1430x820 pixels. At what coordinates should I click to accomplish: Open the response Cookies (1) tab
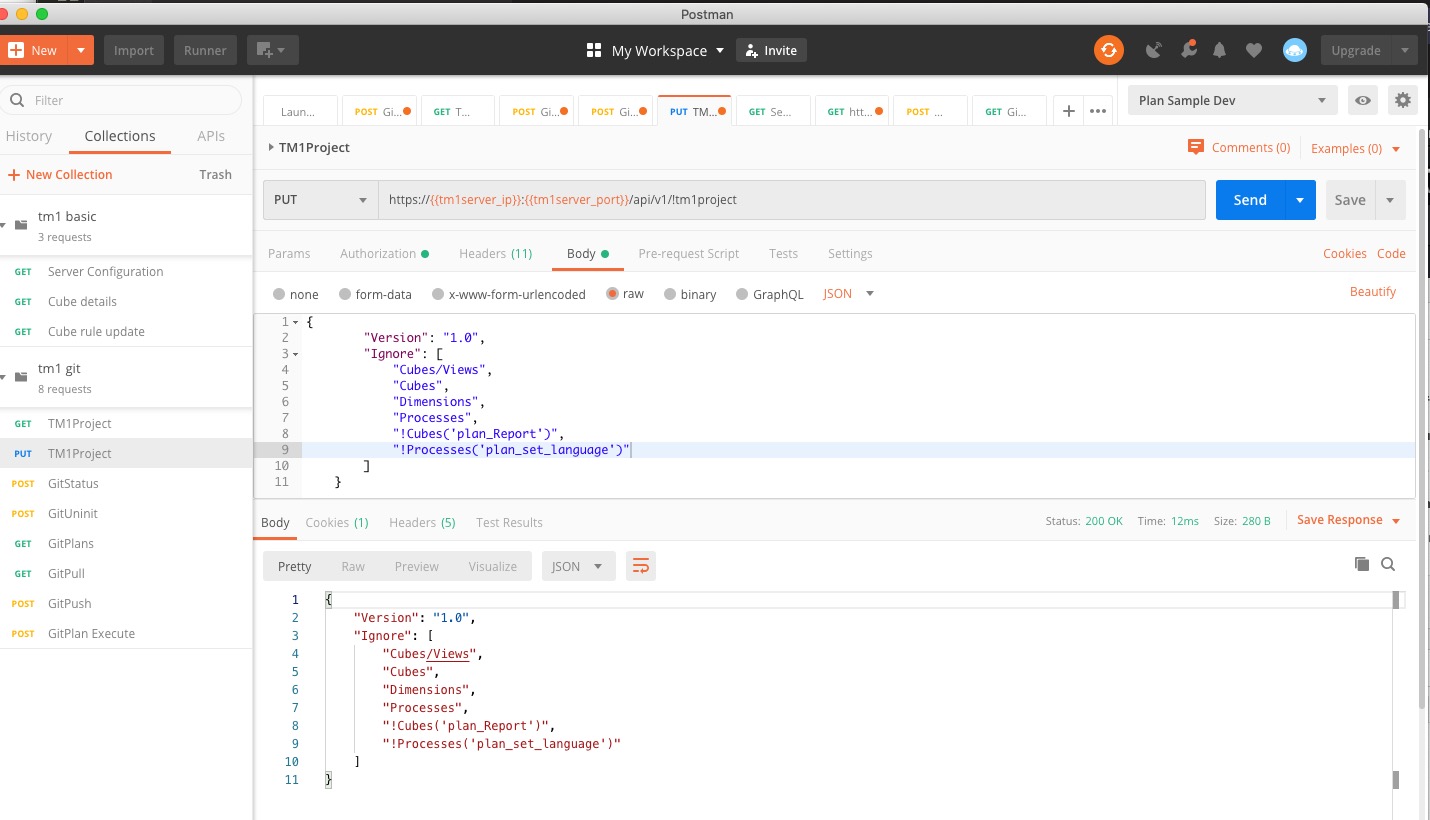coord(337,522)
